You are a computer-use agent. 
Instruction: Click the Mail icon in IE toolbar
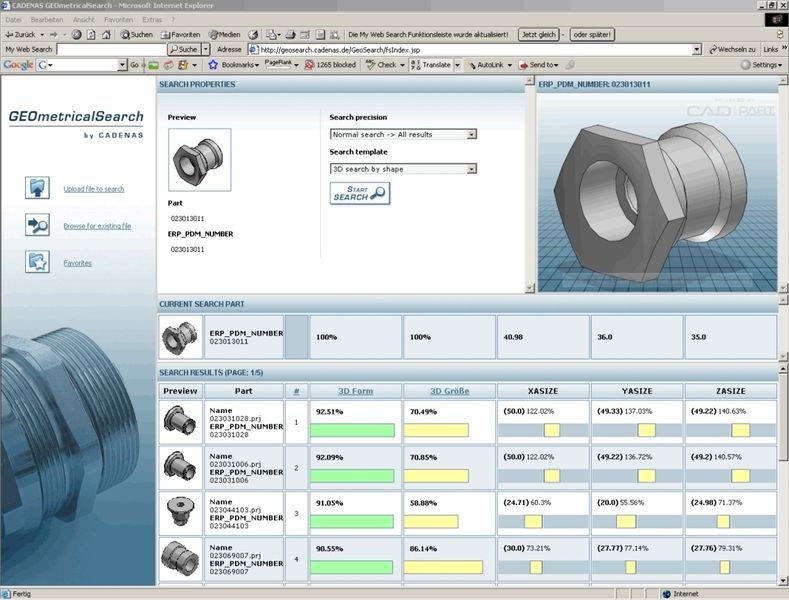[x=272, y=35]
